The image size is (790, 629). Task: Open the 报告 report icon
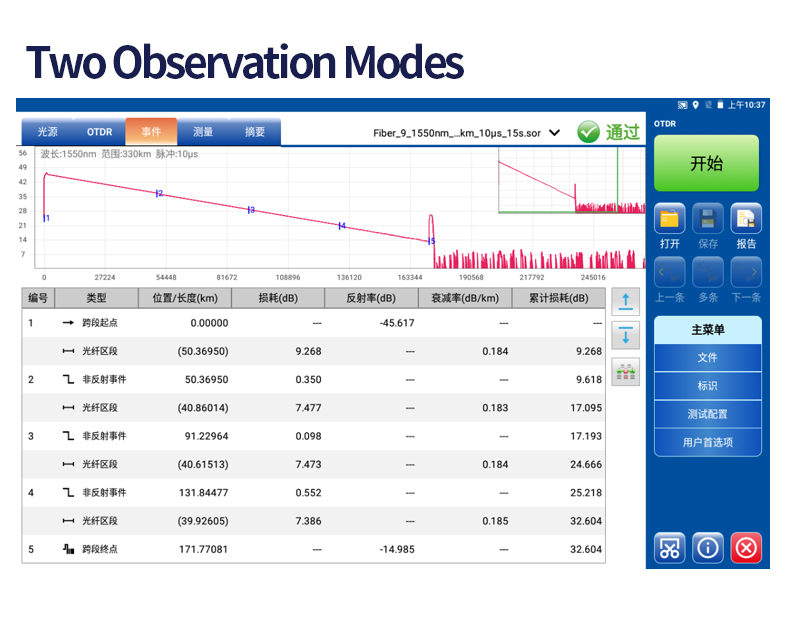746,219
